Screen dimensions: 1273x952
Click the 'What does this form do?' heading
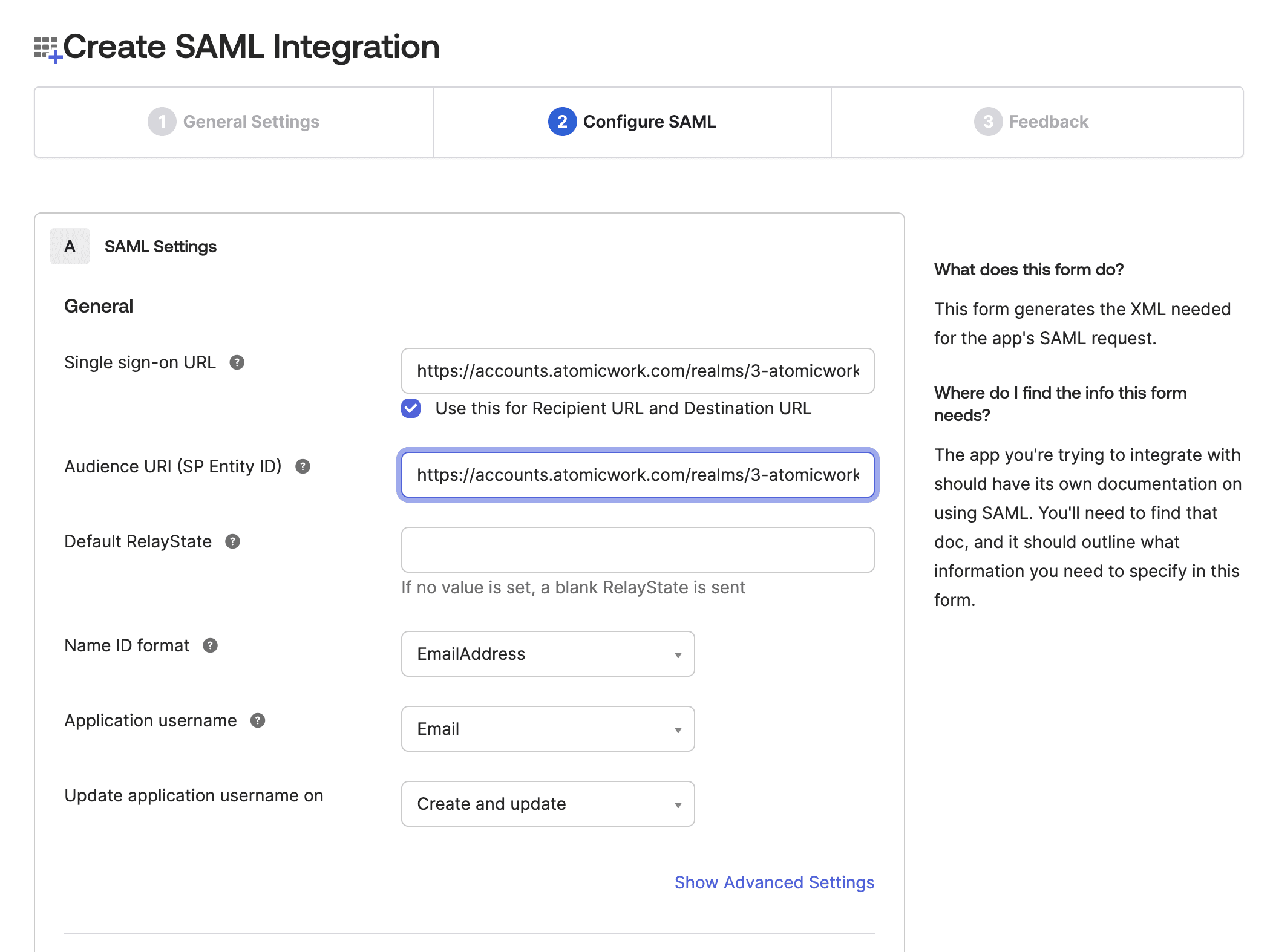(x=1029, y=269)
